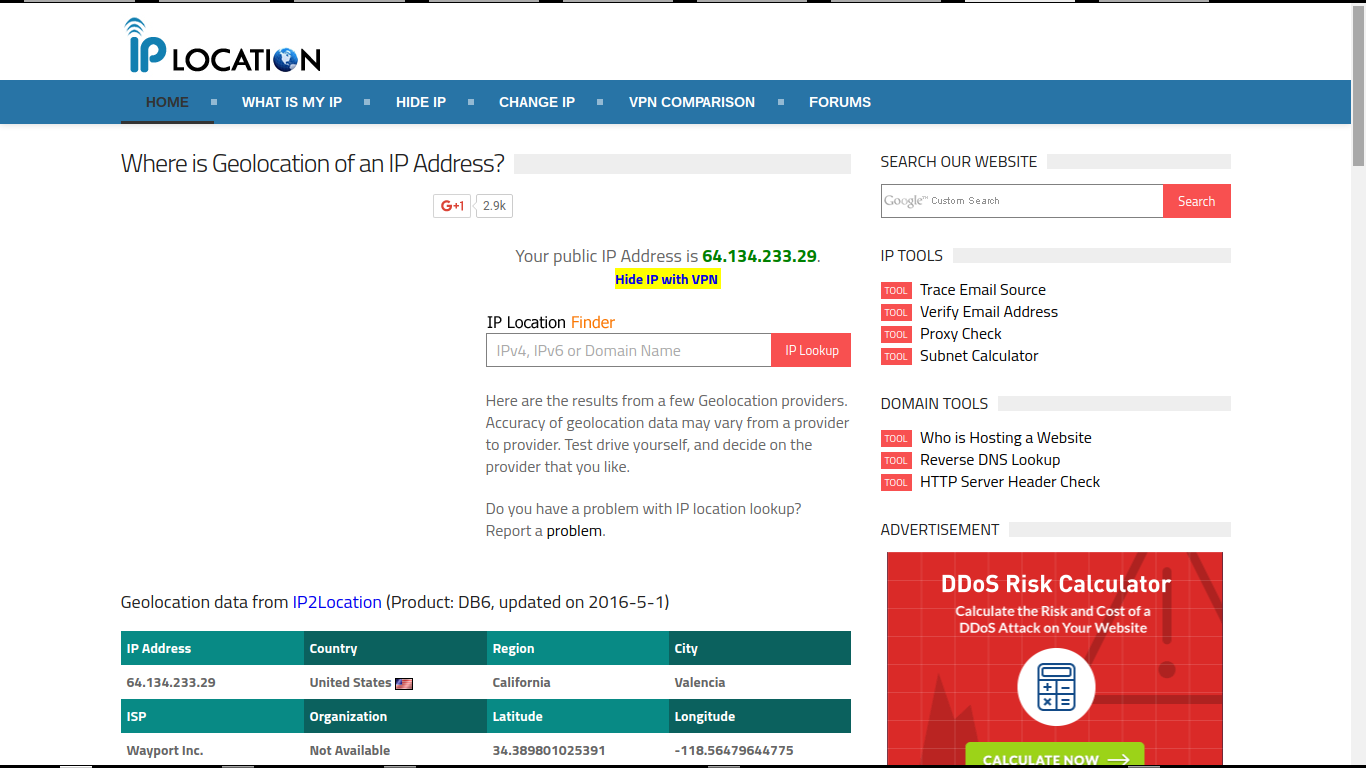Click the TOOL badge next to Reverse DNS Lookup
Screen dimensions: 1366x768
point(896,461)
